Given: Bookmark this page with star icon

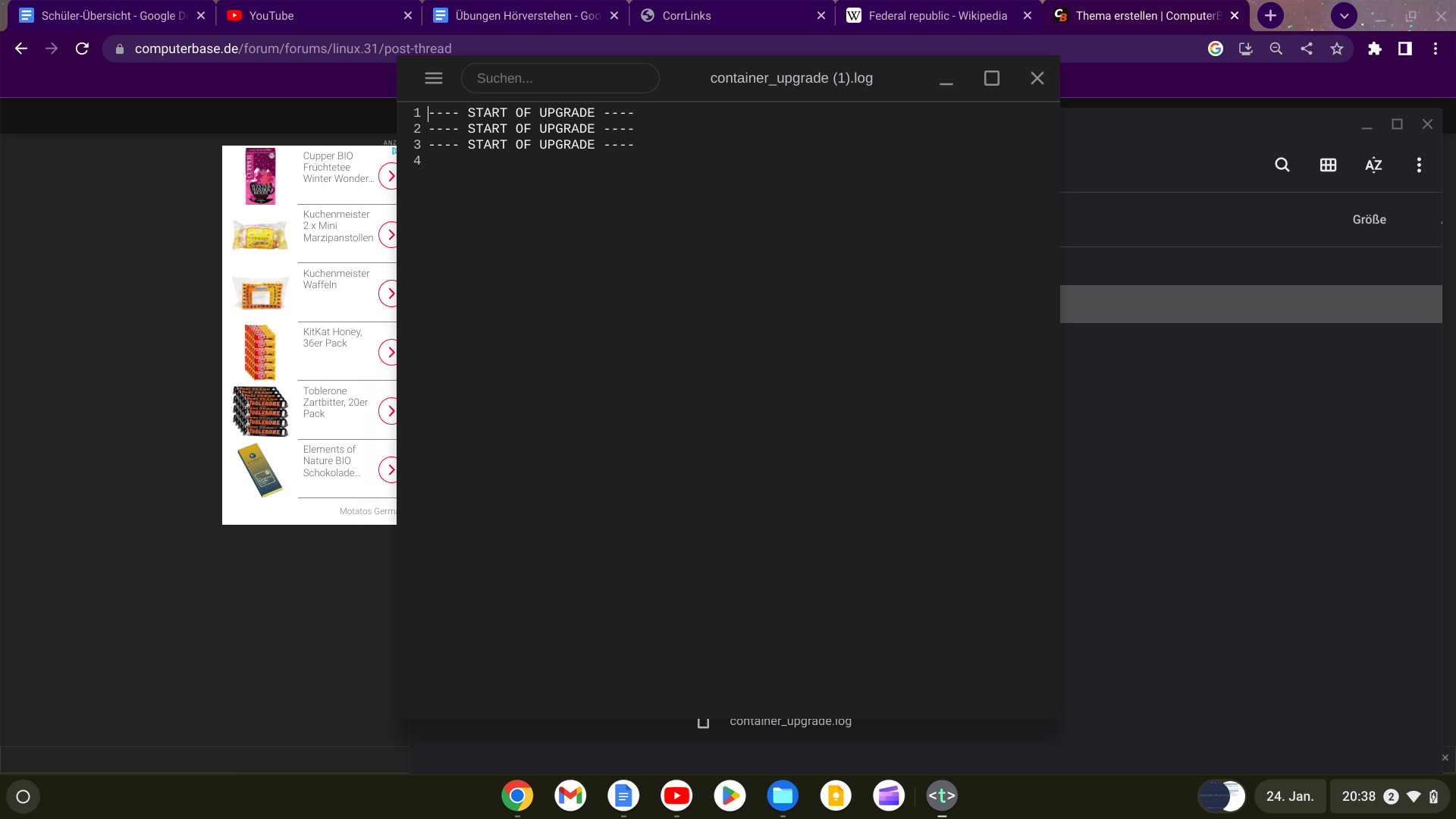Looking at the screenshot, I should pyautogui.click(x=1337, y=49).
